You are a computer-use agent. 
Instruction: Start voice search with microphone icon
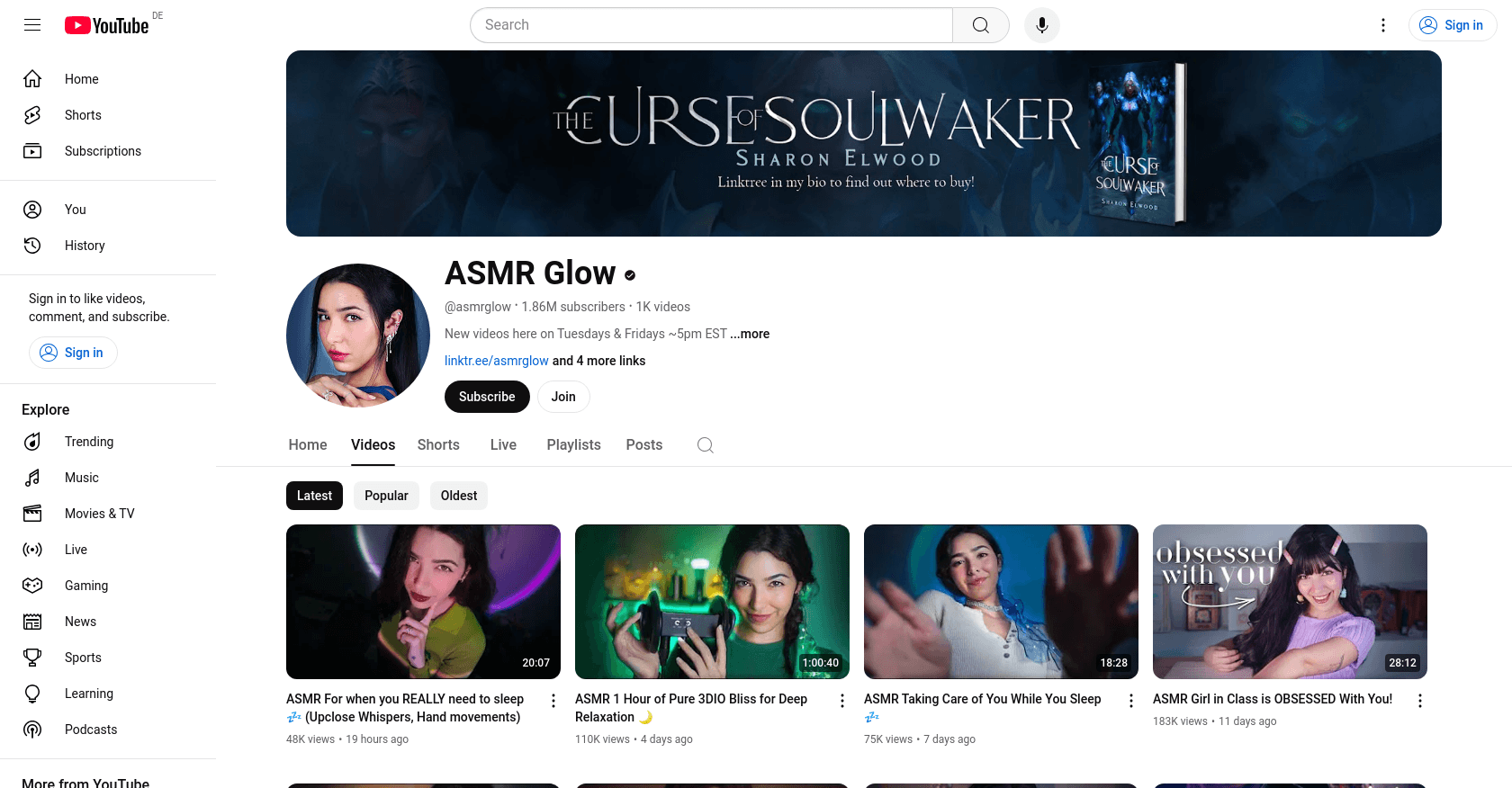1041,25
